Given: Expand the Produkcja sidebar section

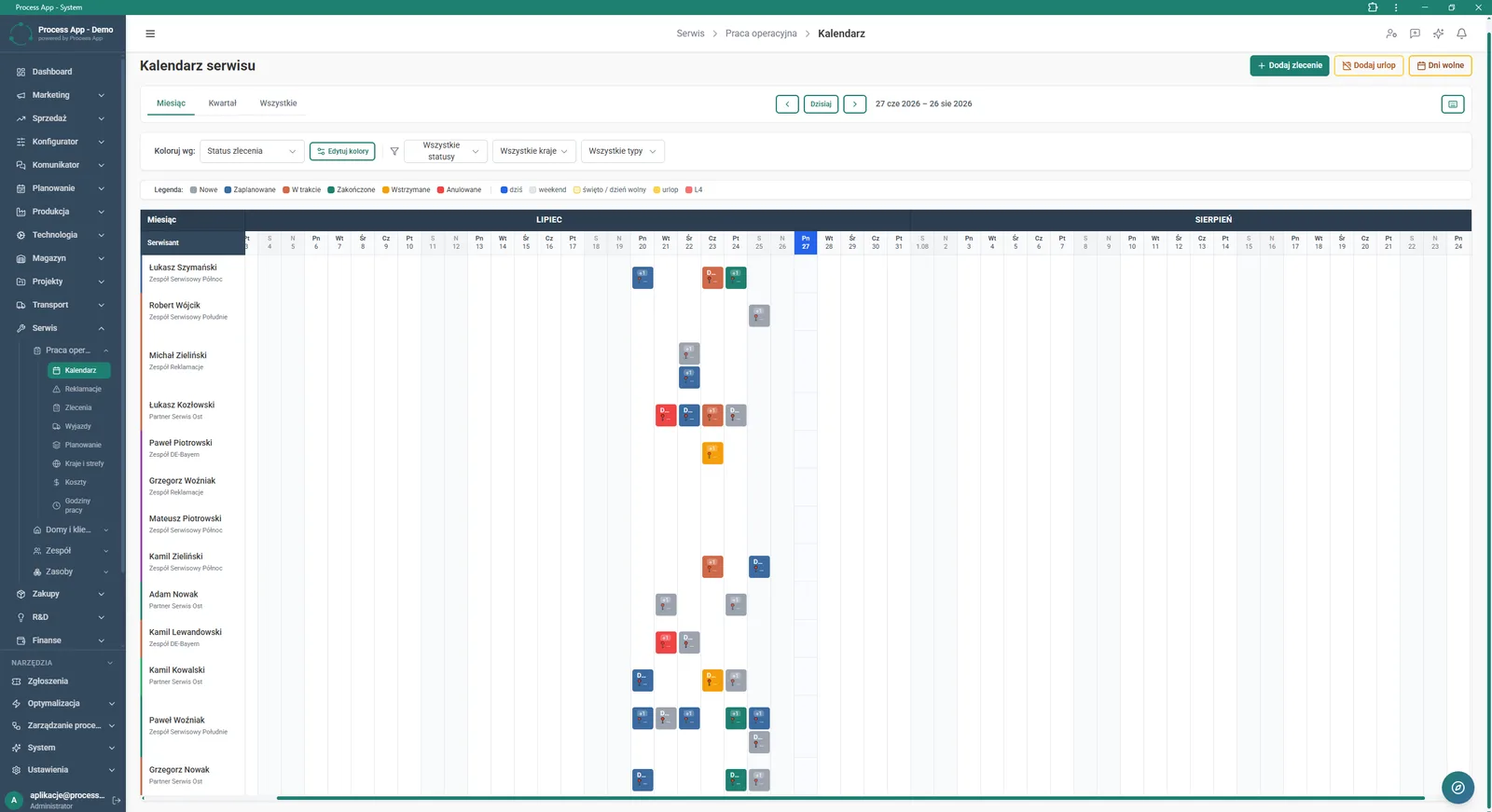Looking at the screenshot, I should [62, 212].
